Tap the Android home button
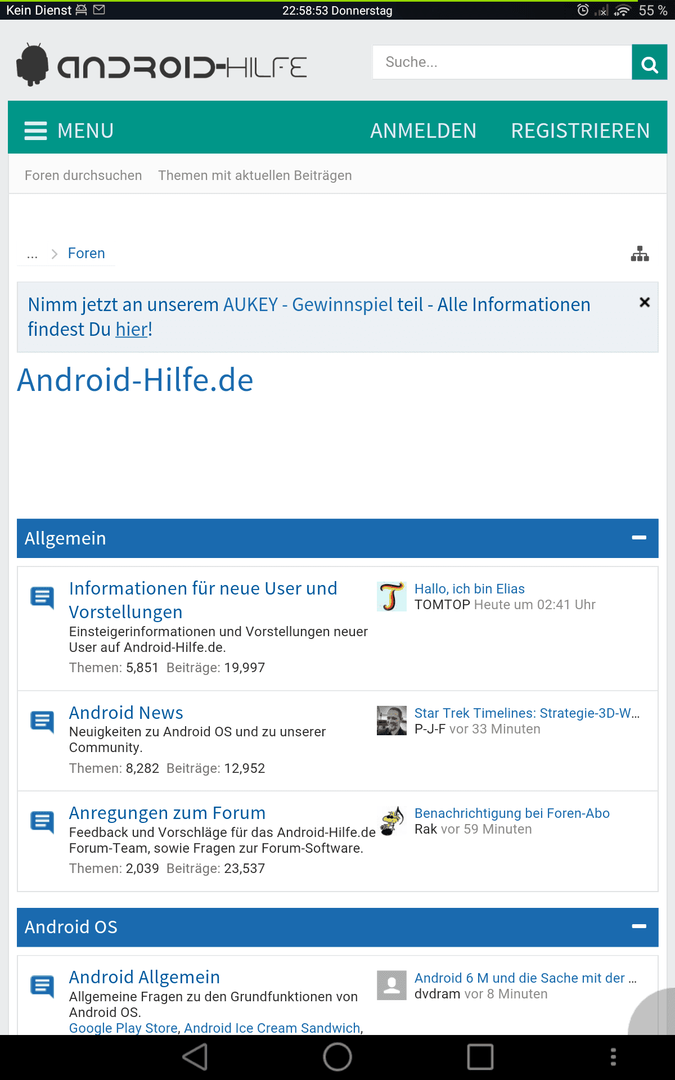This screenshot has height=1080, width=675. click(338, 1057)
